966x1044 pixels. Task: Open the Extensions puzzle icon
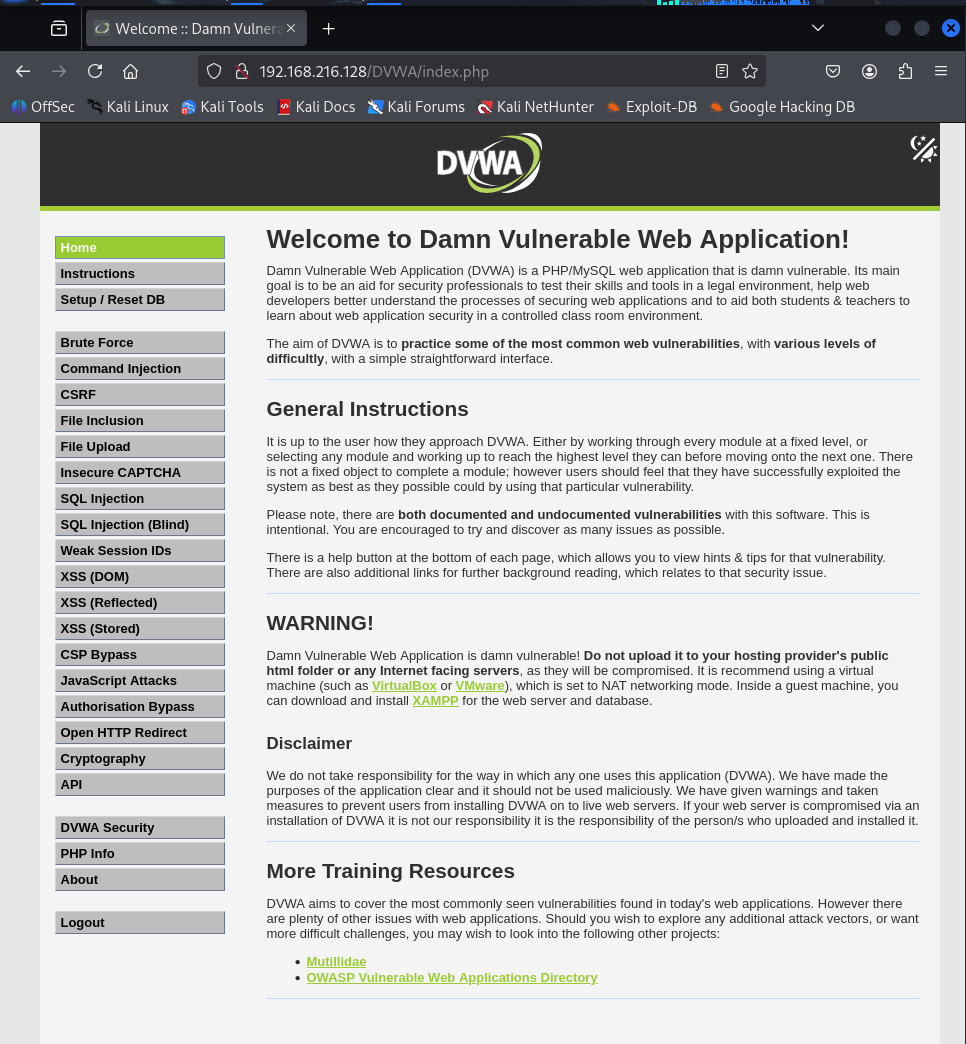click(x=905, y=71)
